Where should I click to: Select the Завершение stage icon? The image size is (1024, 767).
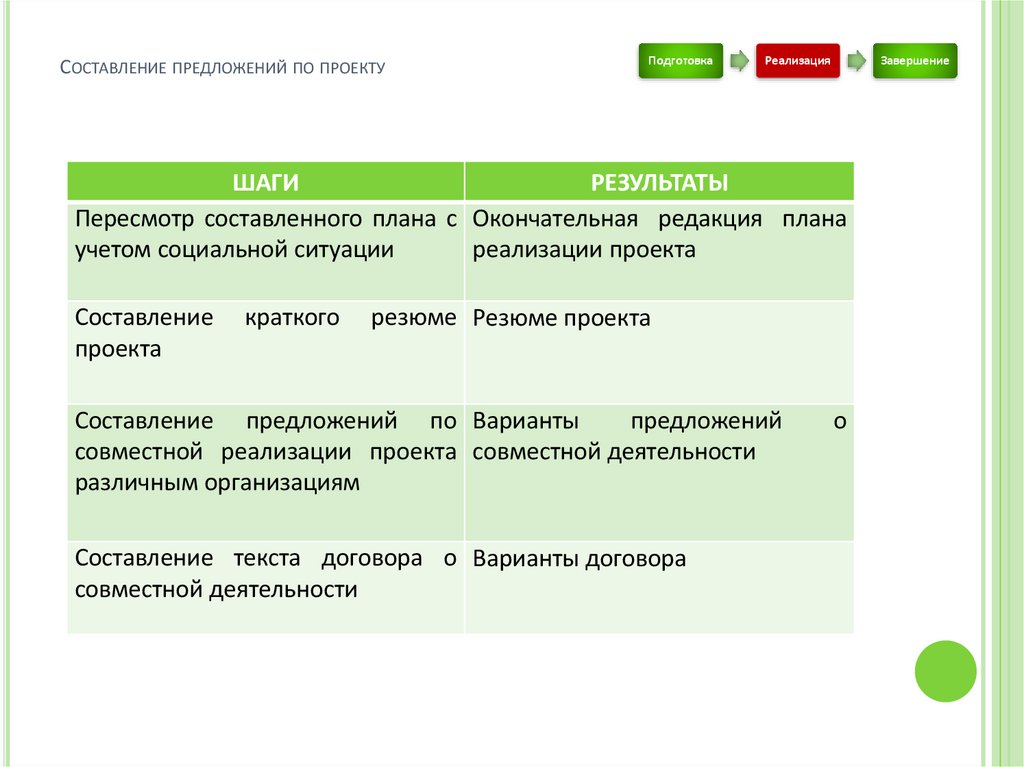[915, 61]
